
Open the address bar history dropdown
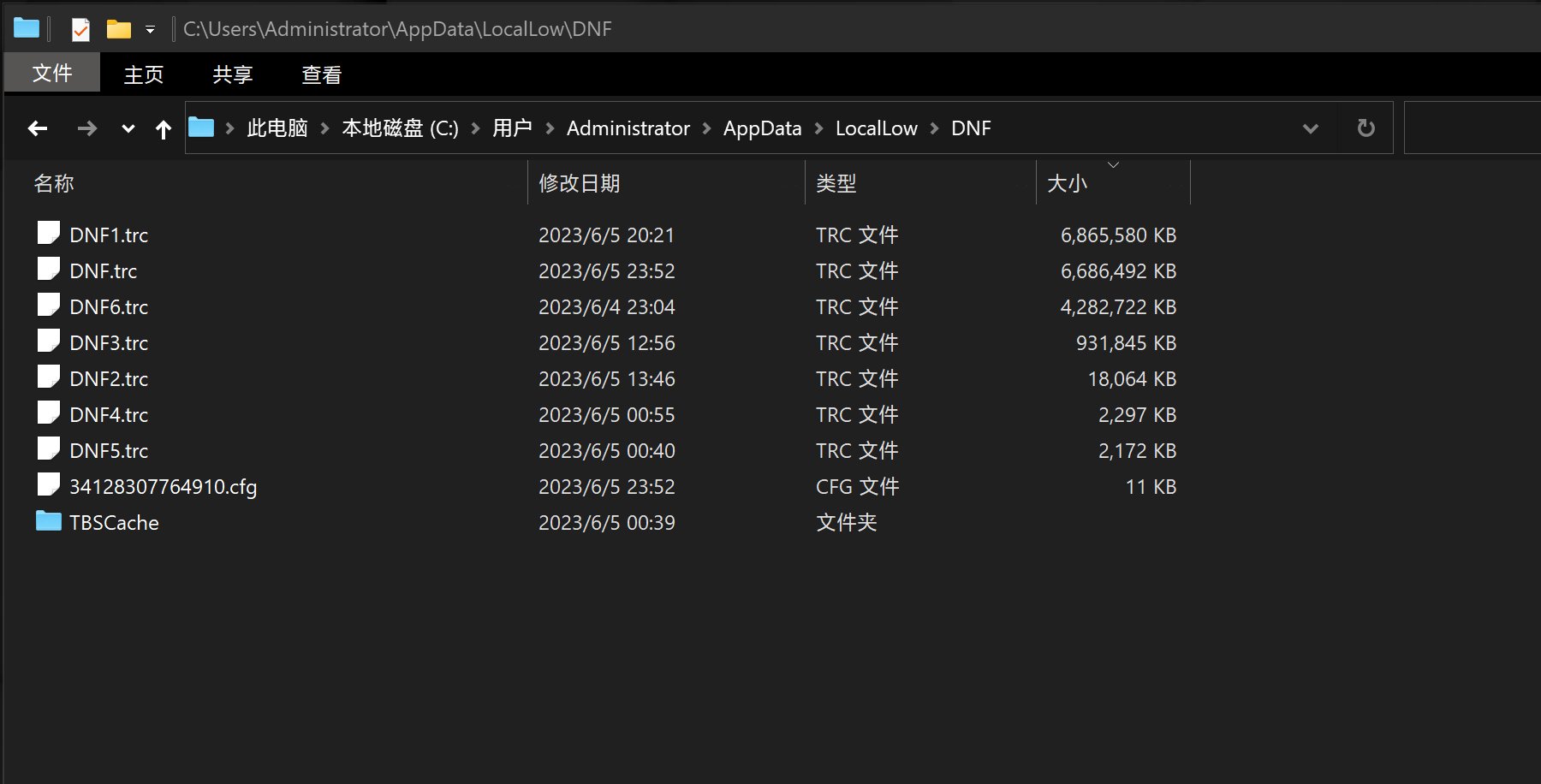point(1310,128)
